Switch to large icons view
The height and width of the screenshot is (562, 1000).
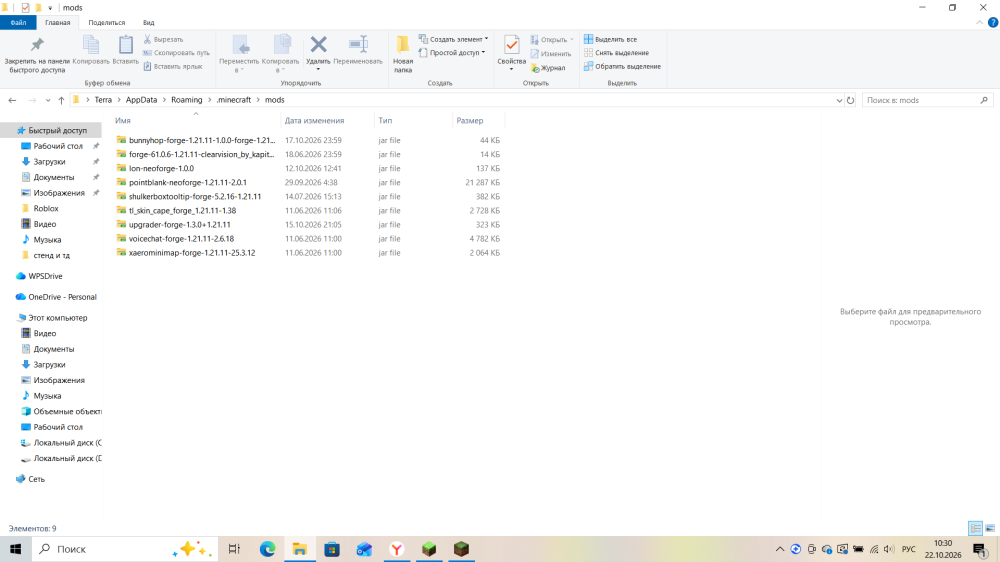click(990, 528)
